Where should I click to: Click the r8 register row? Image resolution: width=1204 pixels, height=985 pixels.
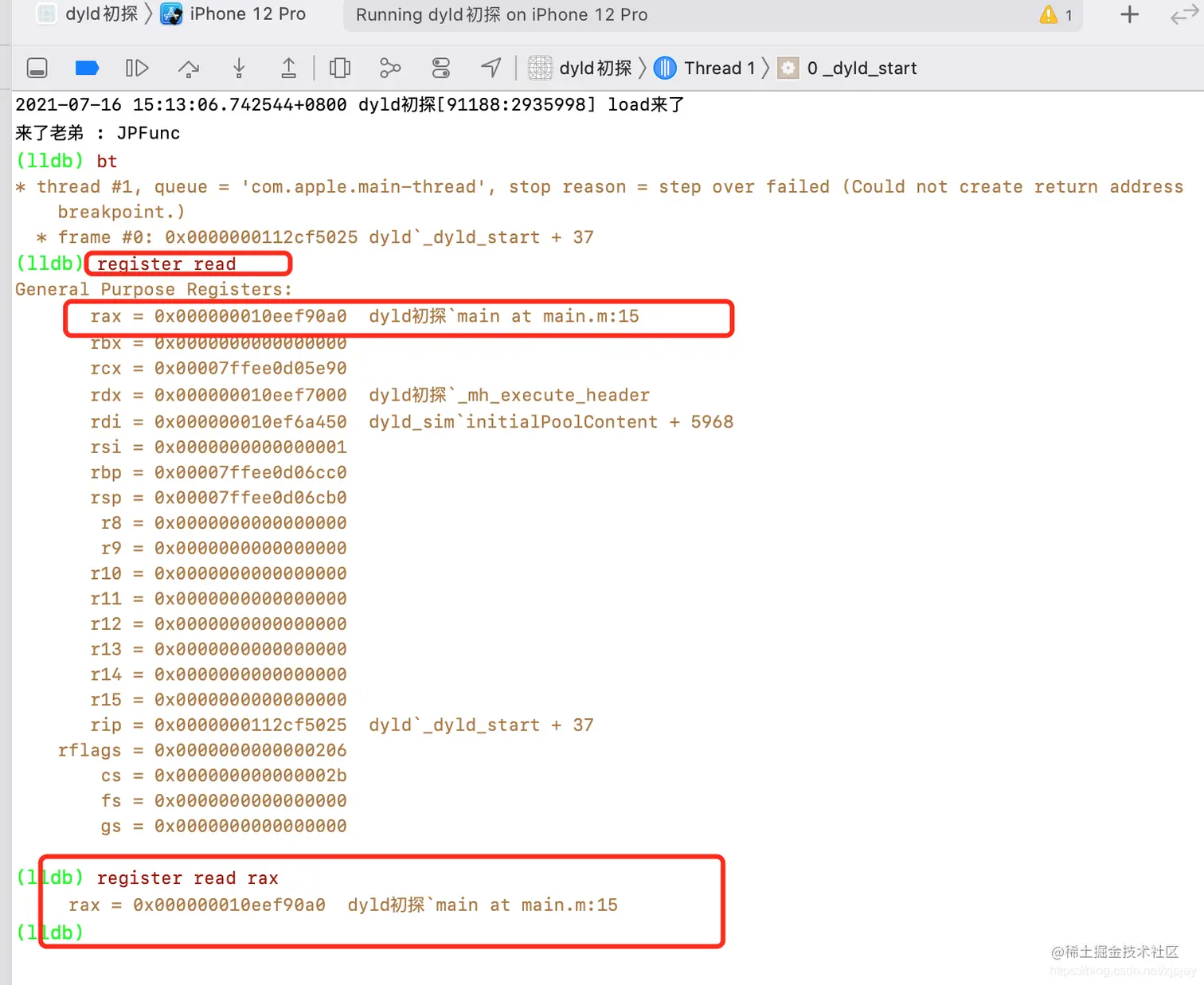pos(224,523)
